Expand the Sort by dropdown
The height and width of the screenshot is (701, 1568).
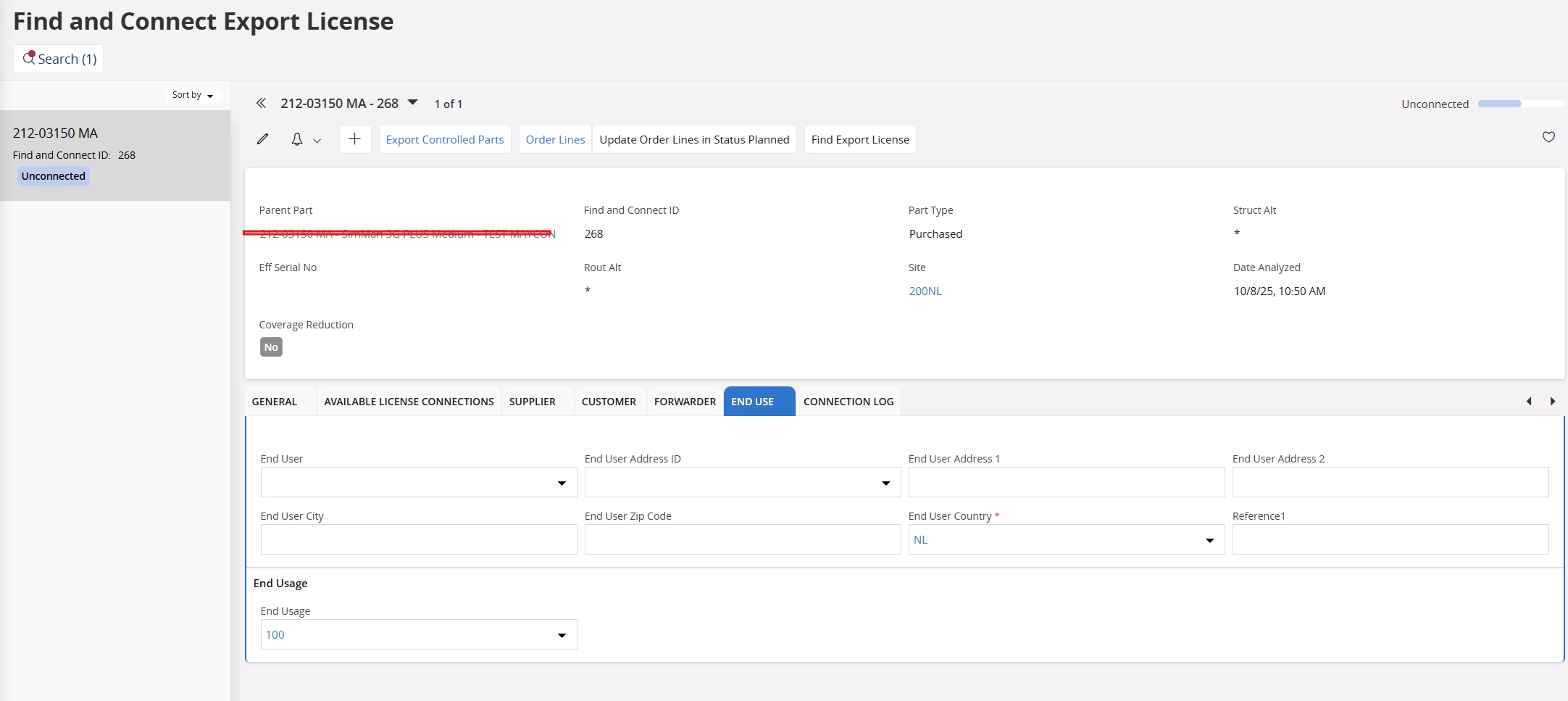tap(193, 95)
